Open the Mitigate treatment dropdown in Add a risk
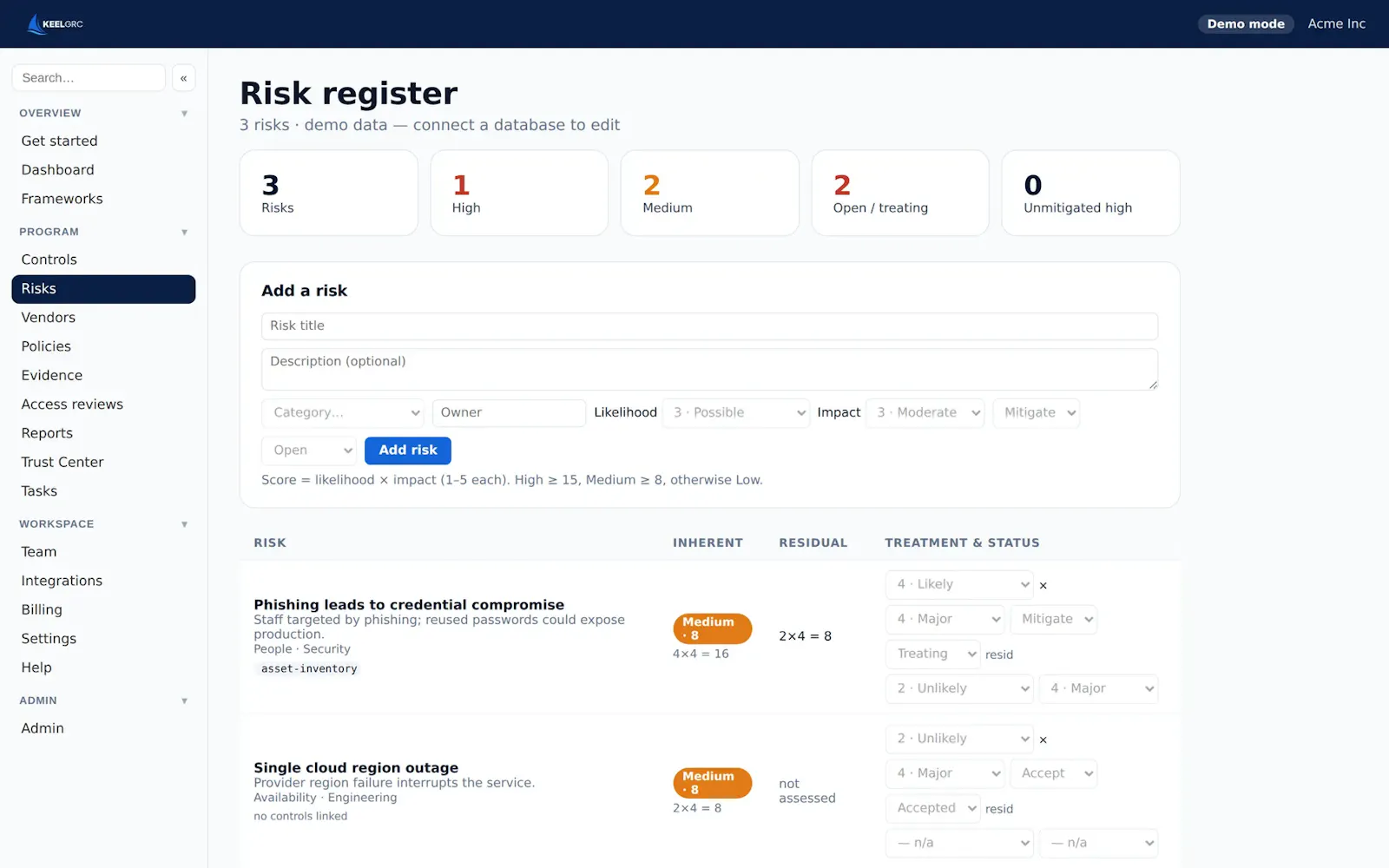Image resolution: width=1389 pixels, height=868 pixels. (x=1037, y=413)
